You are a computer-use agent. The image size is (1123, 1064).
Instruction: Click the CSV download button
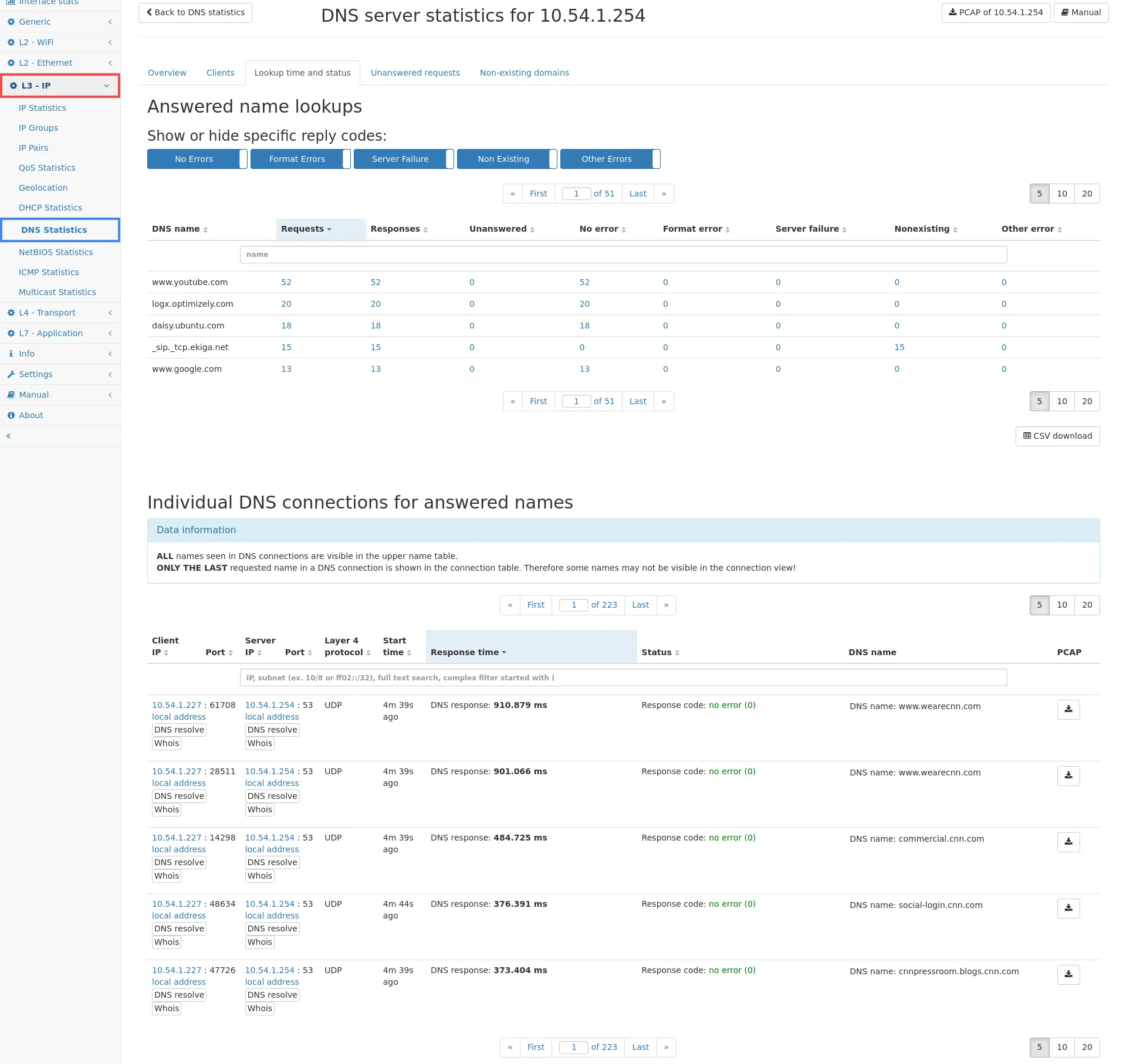[1057, 436]
